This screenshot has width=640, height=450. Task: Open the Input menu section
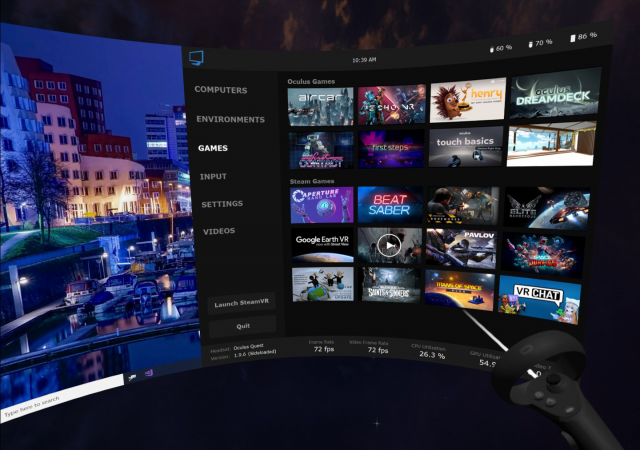coord(213,176)
